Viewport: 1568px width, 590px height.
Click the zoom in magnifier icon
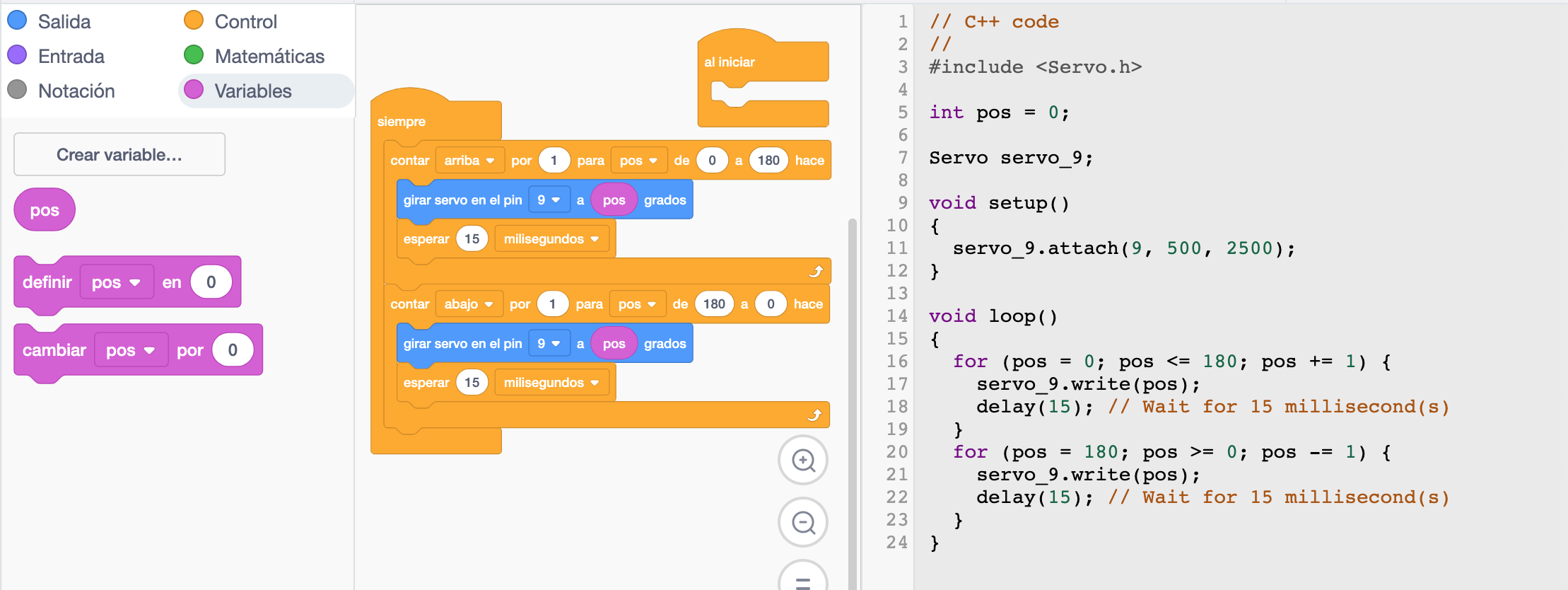[x=802, y=461]
